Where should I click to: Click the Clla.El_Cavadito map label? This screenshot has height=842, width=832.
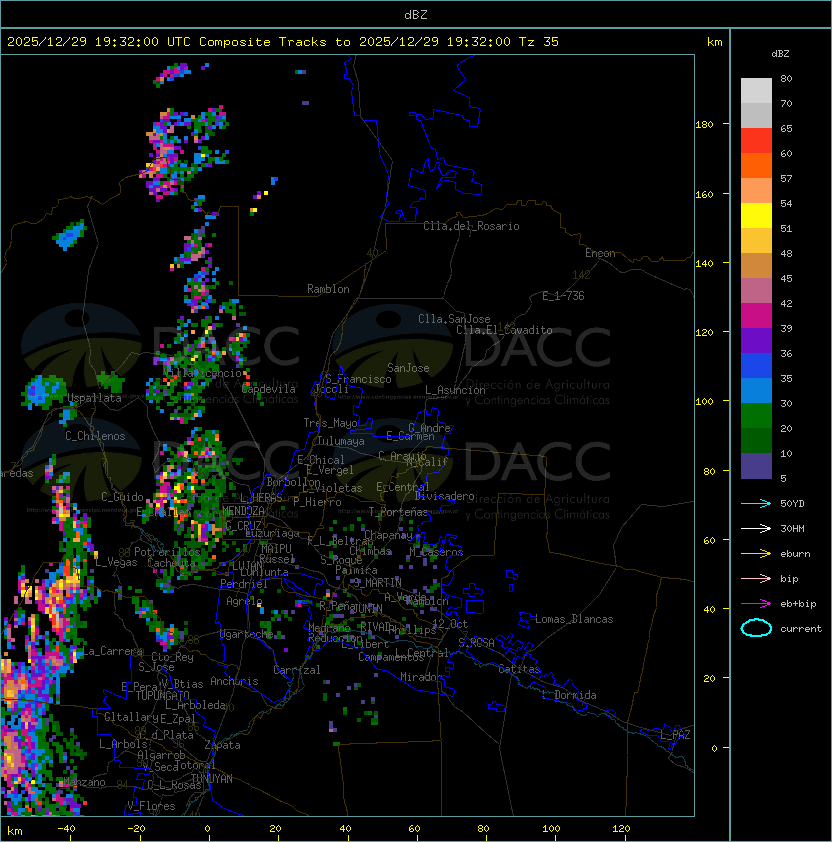(504, 330)
